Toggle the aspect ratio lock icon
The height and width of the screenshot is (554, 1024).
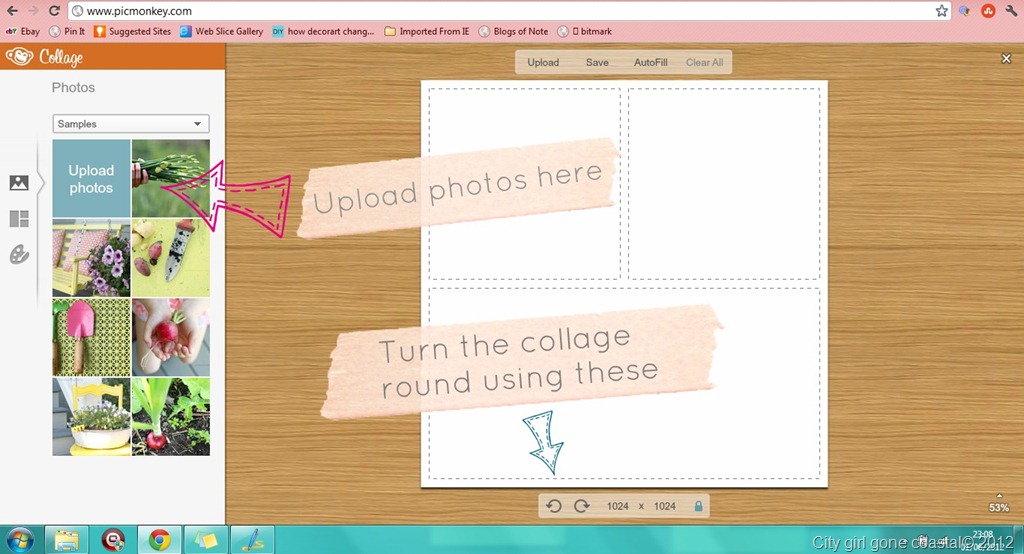coord(698,506)
